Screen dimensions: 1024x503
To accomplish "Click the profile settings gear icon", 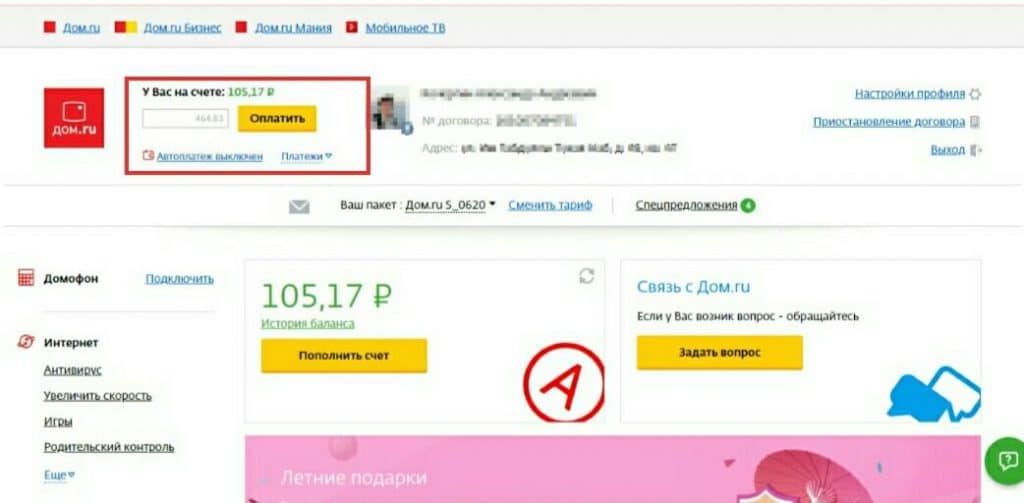I will pos(975,95).
